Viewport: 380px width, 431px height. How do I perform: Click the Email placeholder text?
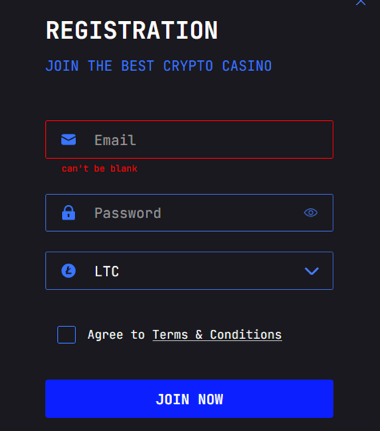115,140
